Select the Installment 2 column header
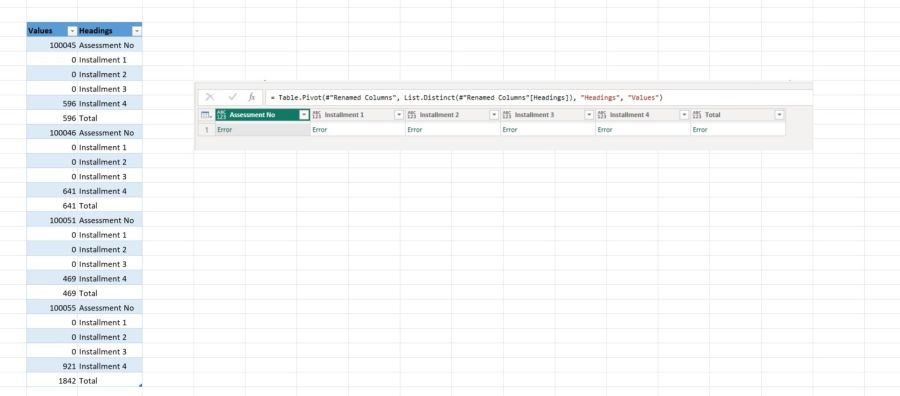This screenshot has height=396, width=900. pyautogui.click(x=453, y=115)
